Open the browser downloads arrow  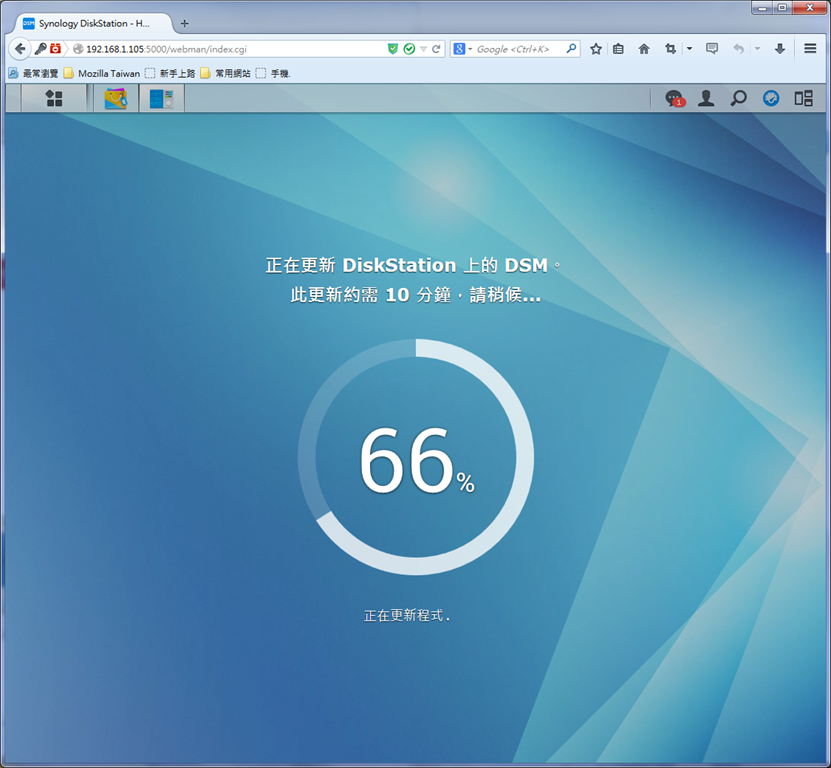(x=780, y=49)
